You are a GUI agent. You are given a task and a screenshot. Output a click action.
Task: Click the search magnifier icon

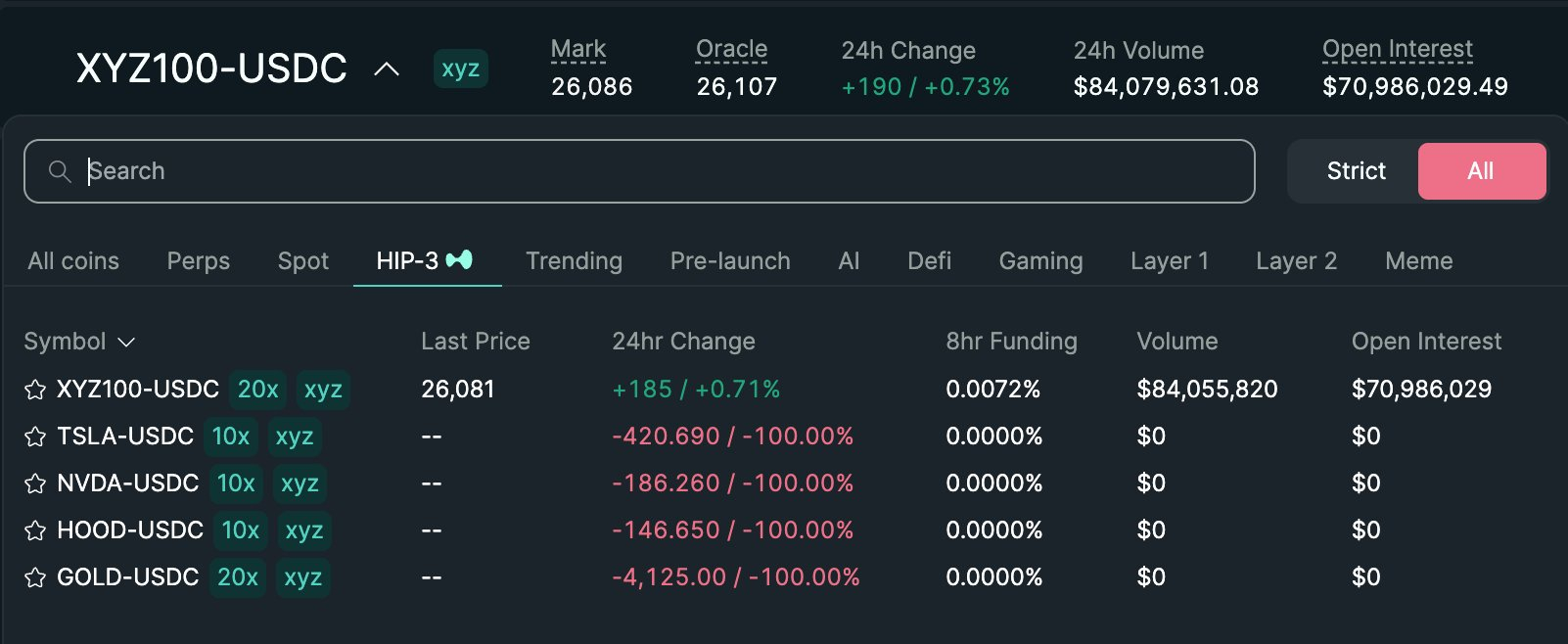pos(60,171)
